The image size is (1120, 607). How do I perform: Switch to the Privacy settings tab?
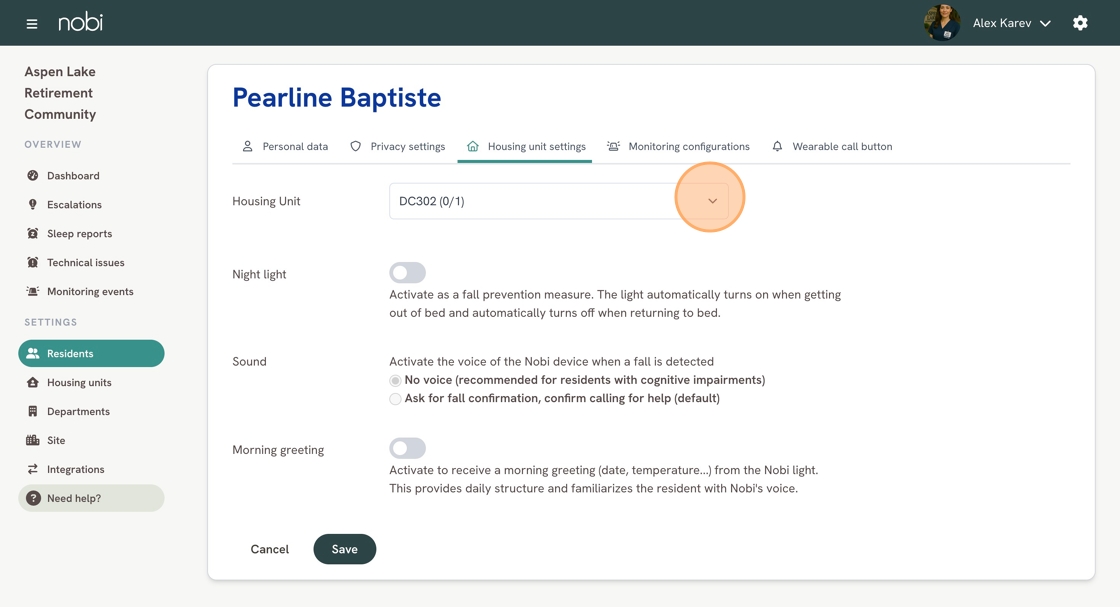pos(397,146)
